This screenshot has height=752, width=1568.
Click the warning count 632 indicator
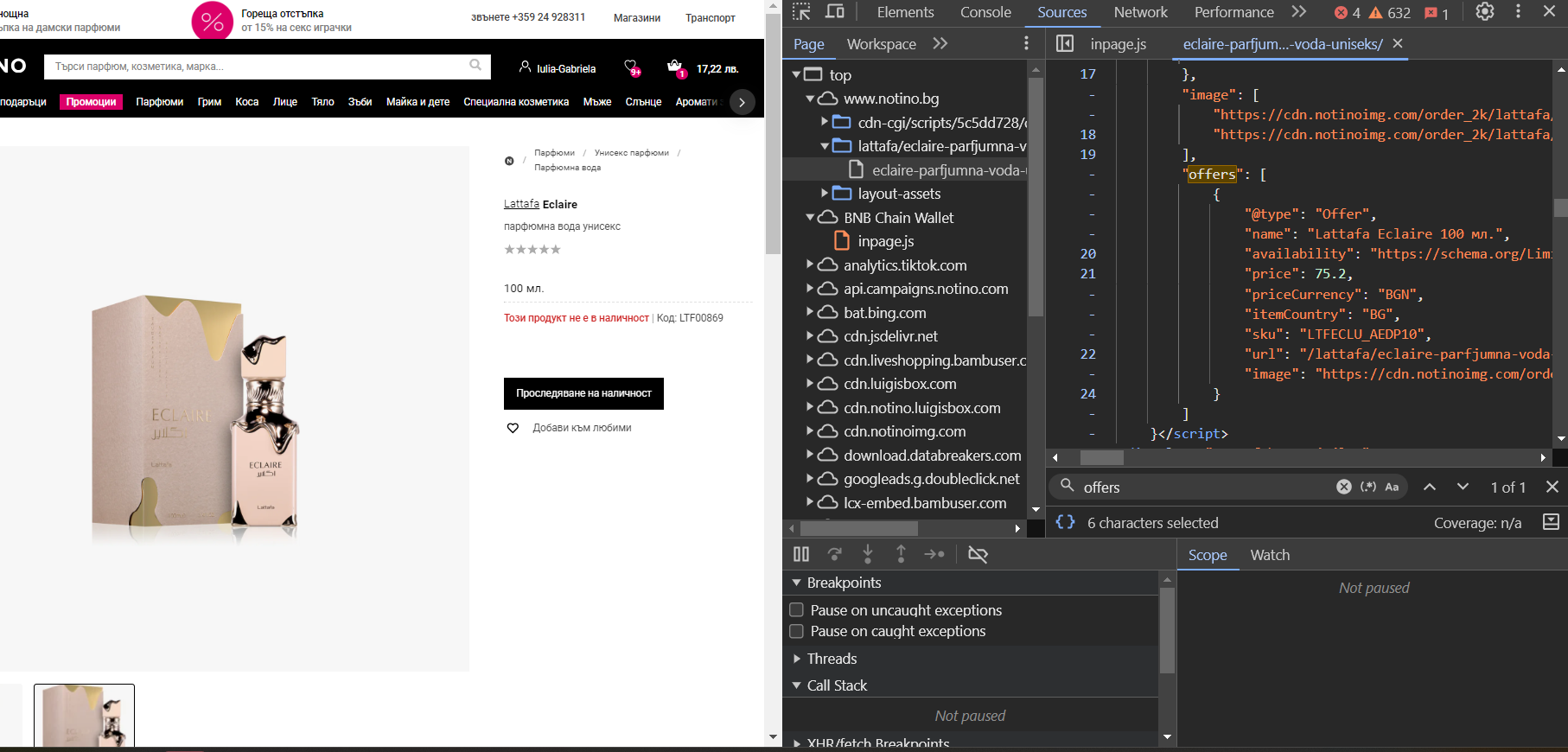[1390, 13]
